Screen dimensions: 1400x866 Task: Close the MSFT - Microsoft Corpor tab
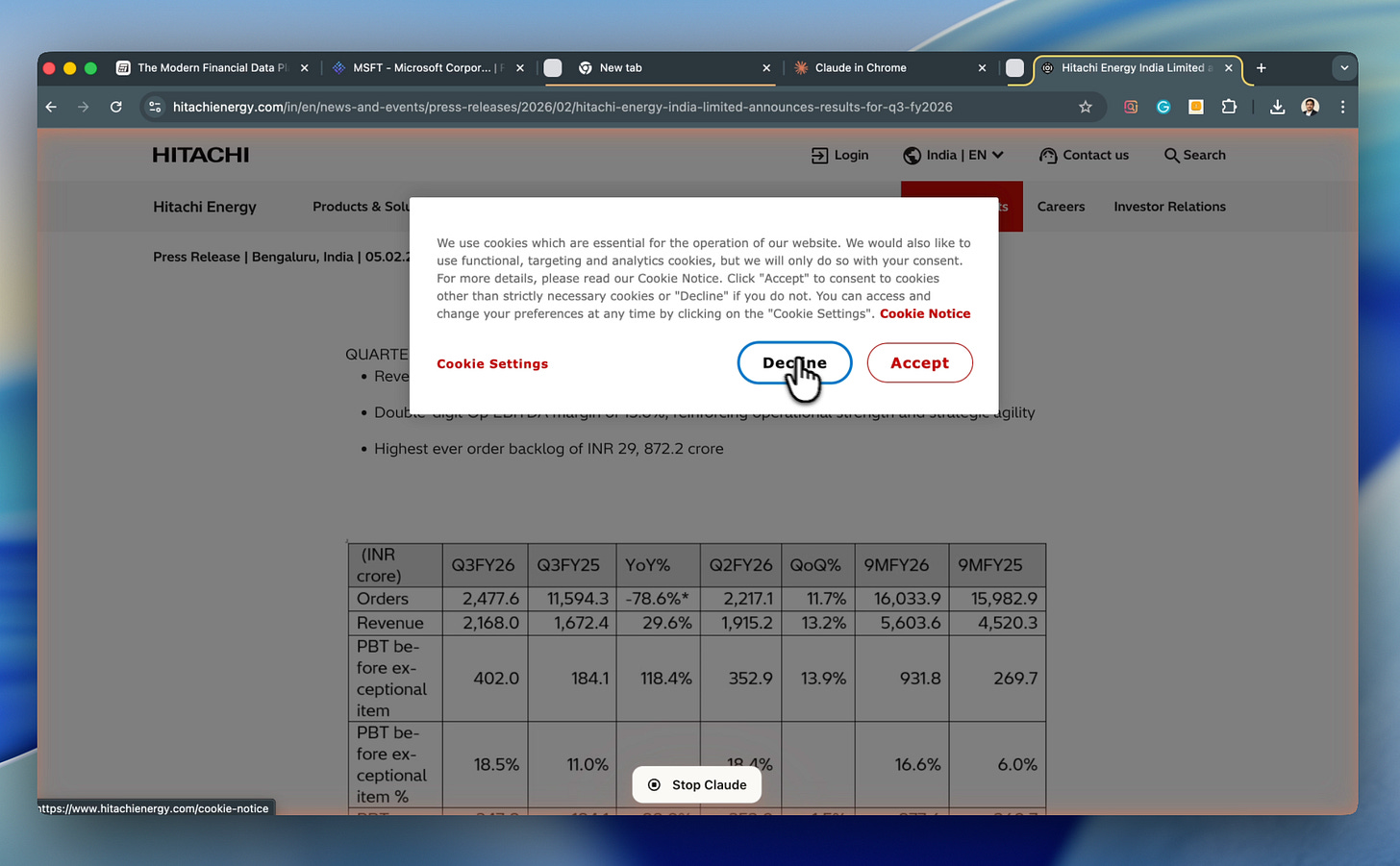(x=520, y=68)
